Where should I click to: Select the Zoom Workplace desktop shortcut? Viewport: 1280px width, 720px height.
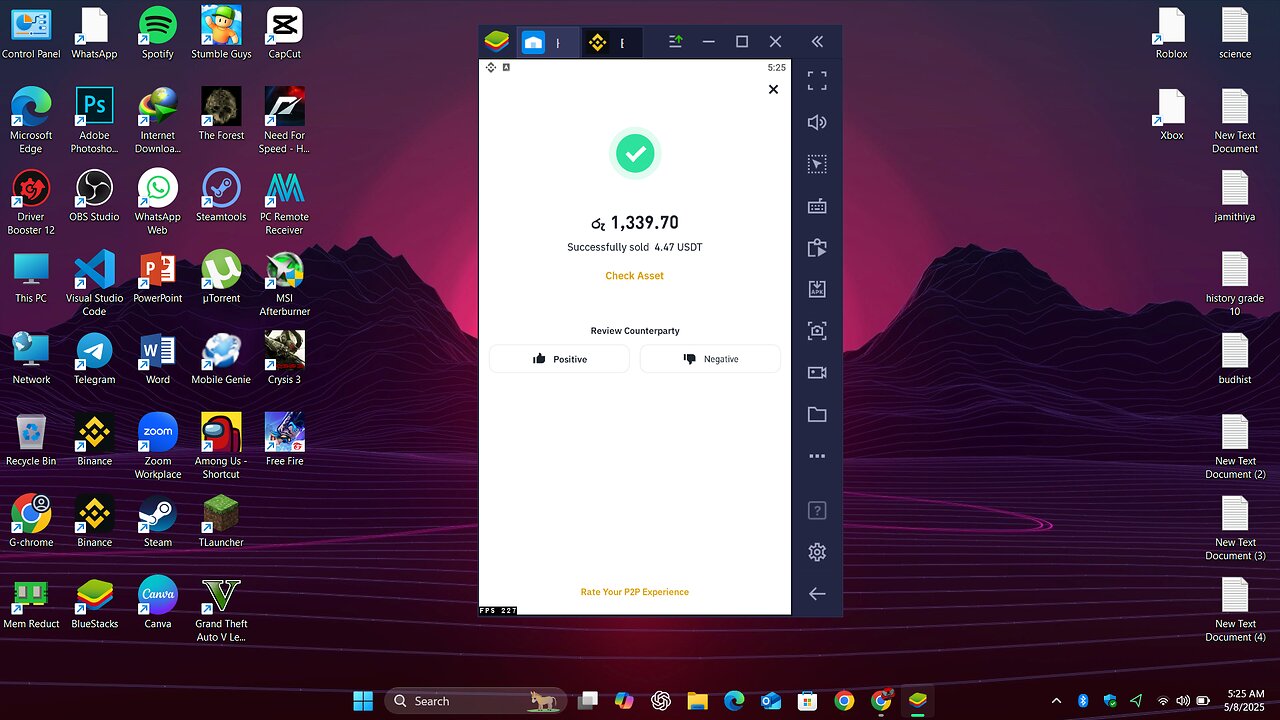[x=157, y=446]
